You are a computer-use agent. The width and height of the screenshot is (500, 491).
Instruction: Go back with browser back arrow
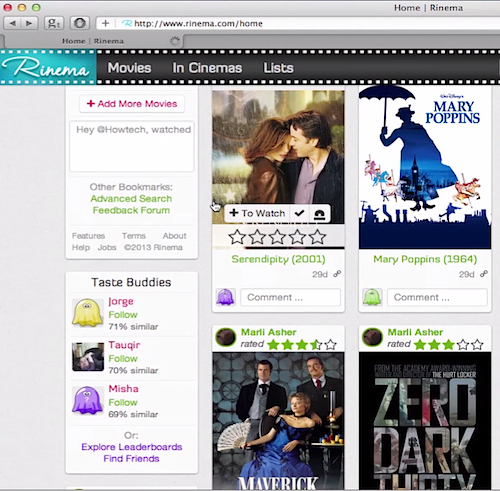13,23
